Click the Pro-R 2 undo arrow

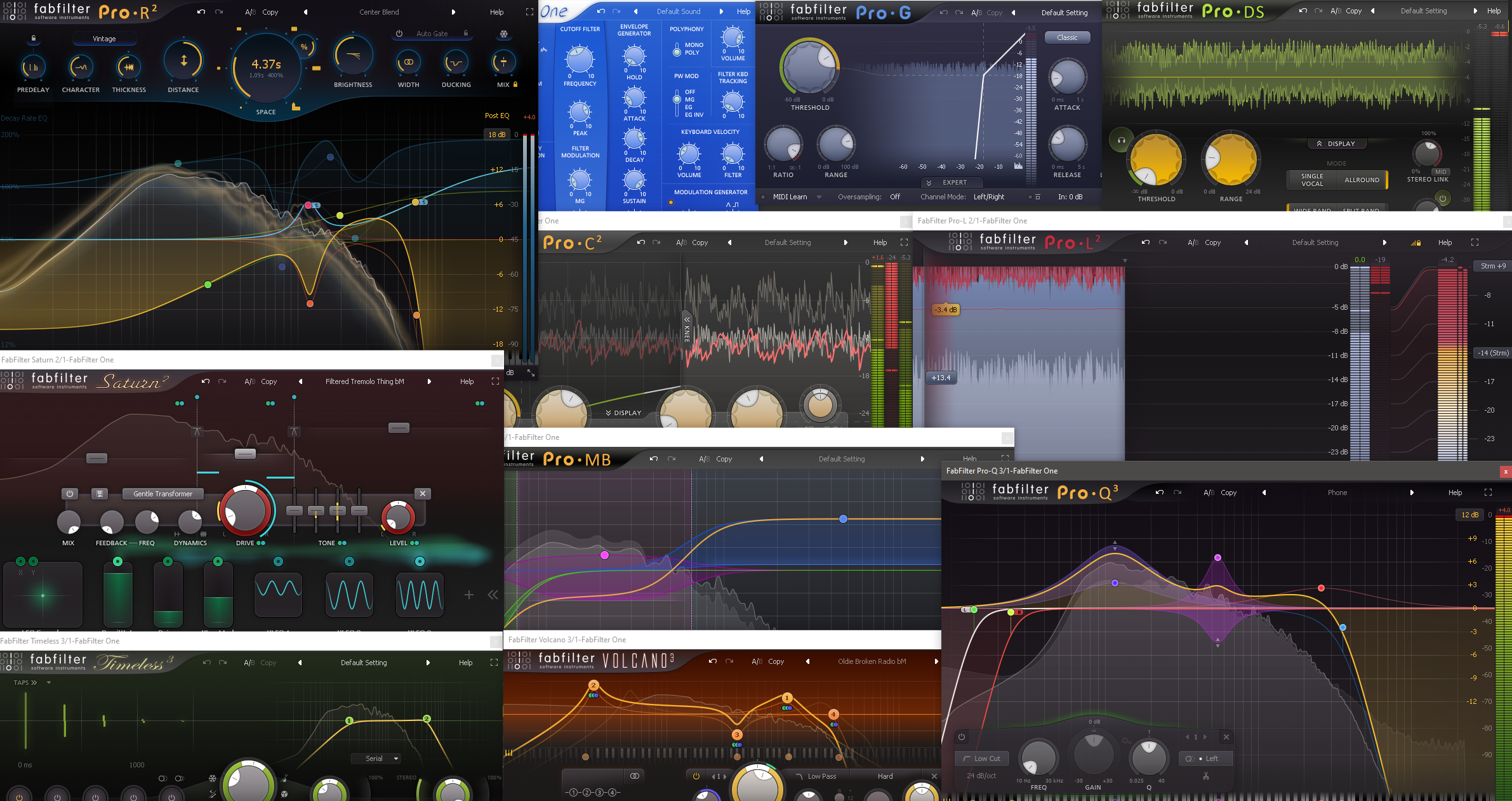pos(201,12)
